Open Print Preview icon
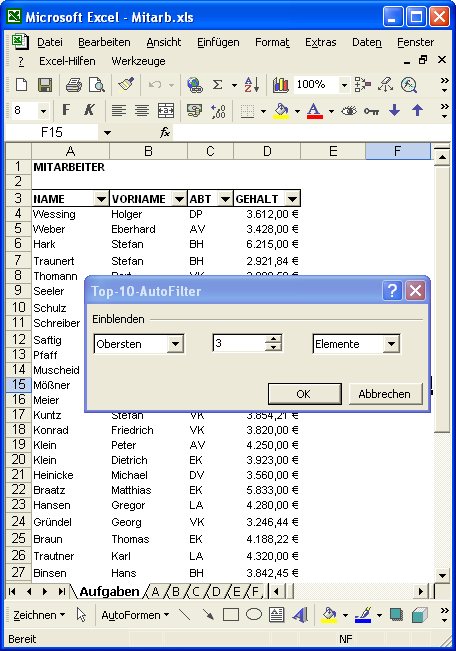This screenshot has height=651, width=456. point(97,85)
